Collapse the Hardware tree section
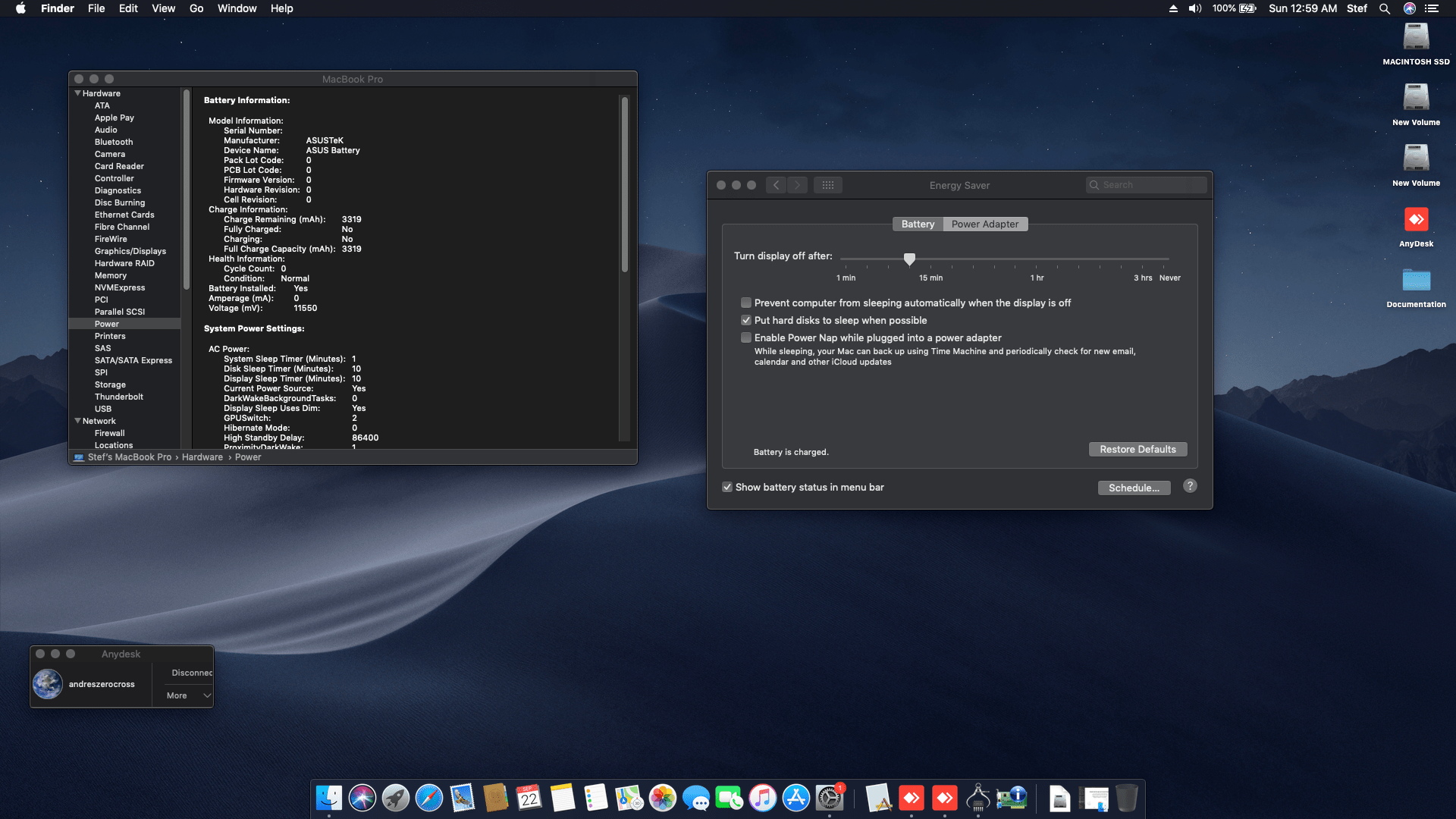 pyautogui.click(x=77, y=93)
